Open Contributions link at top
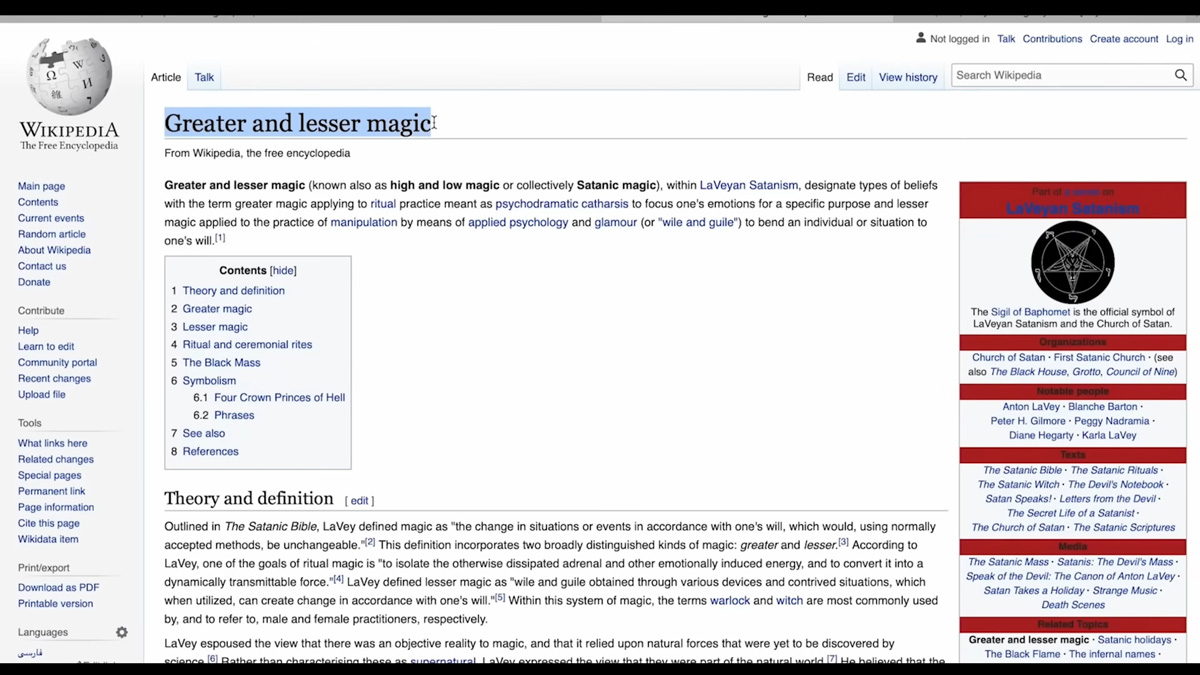The width and height of the screenshot is (1200, 675). tap(1052, 39)
